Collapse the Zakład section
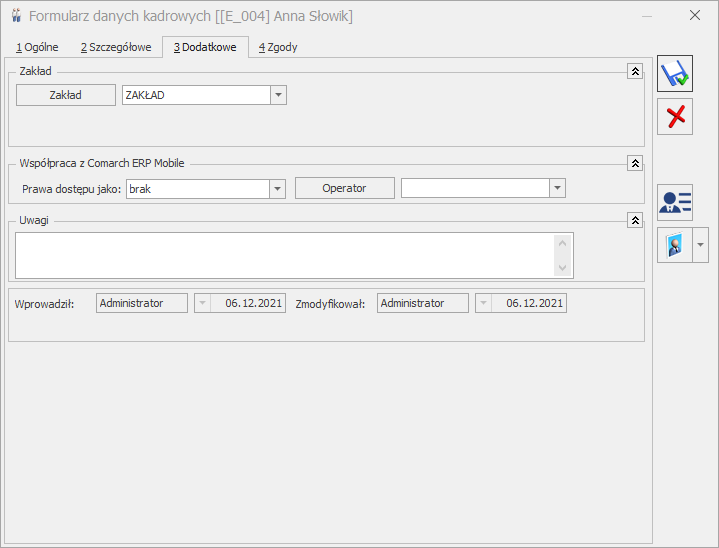This screenshot has width=719, height=548. point(635,71)
